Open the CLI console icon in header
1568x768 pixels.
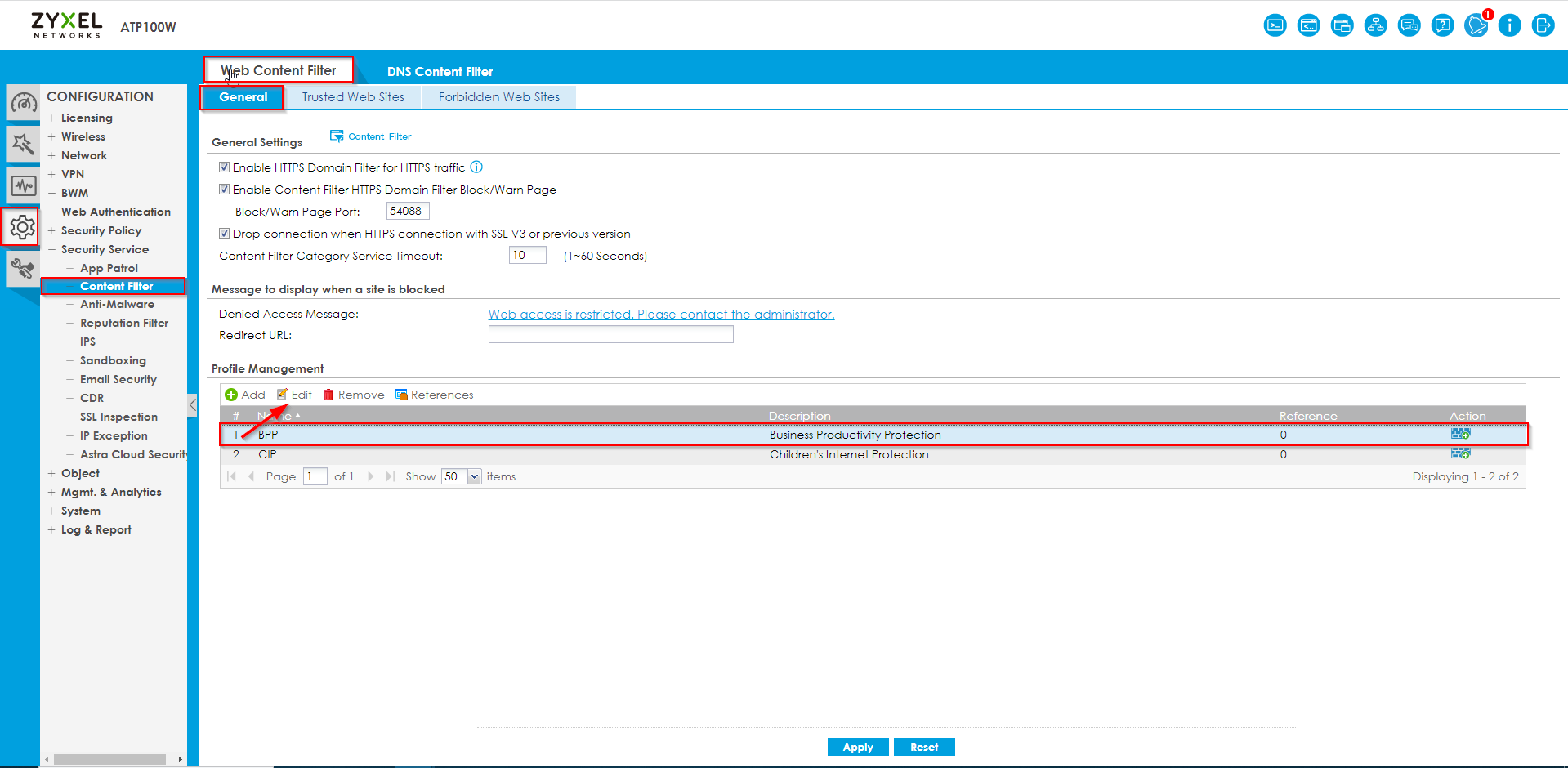tap(1275, 25)
